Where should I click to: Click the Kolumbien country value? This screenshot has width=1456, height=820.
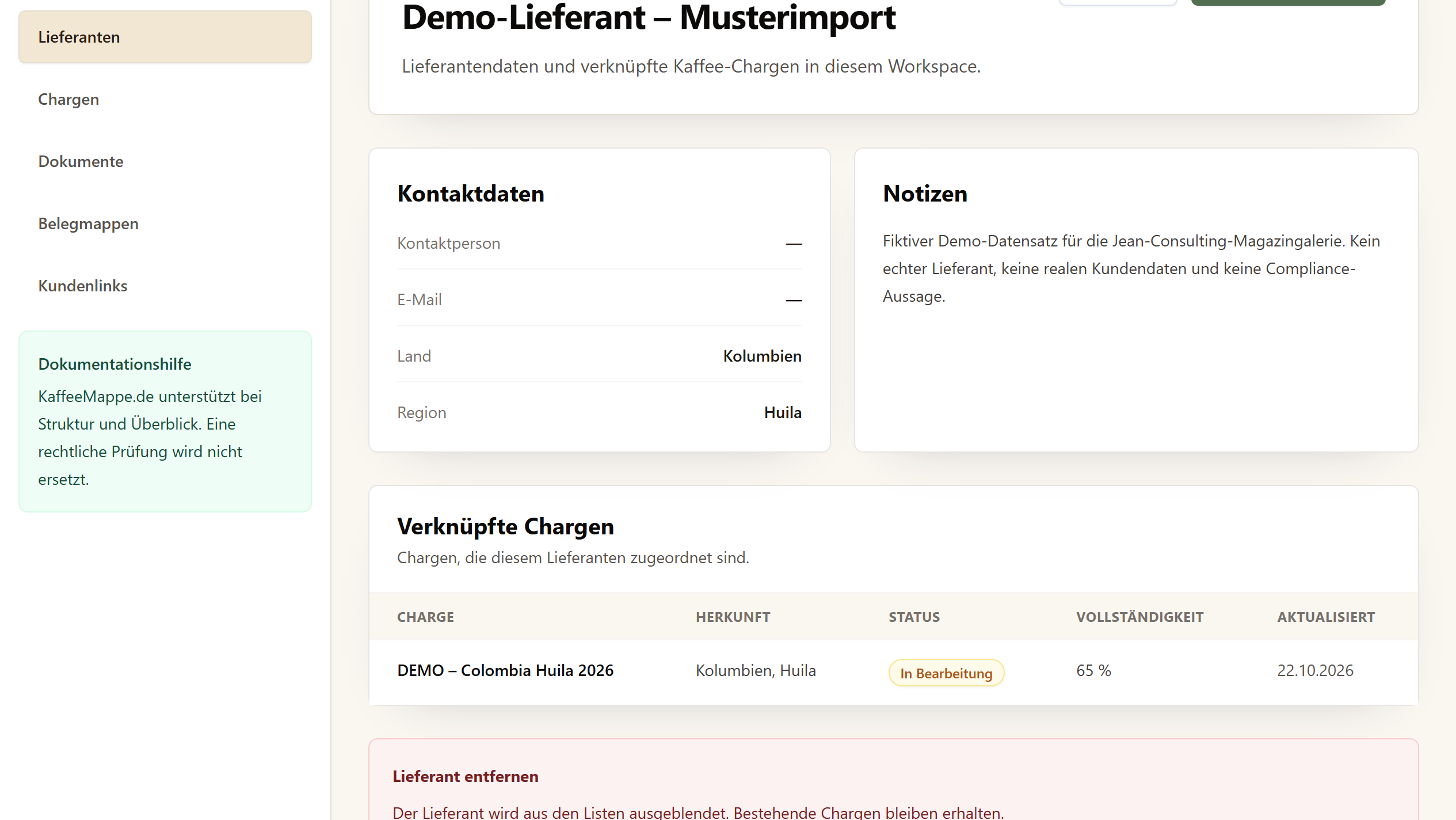762,356
